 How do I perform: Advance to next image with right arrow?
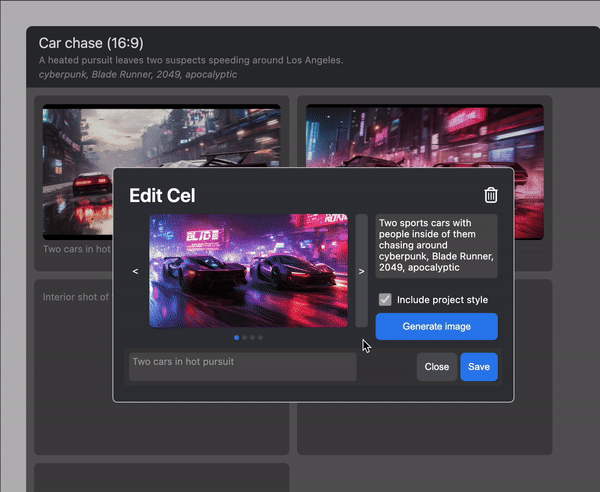click(362, 271)
